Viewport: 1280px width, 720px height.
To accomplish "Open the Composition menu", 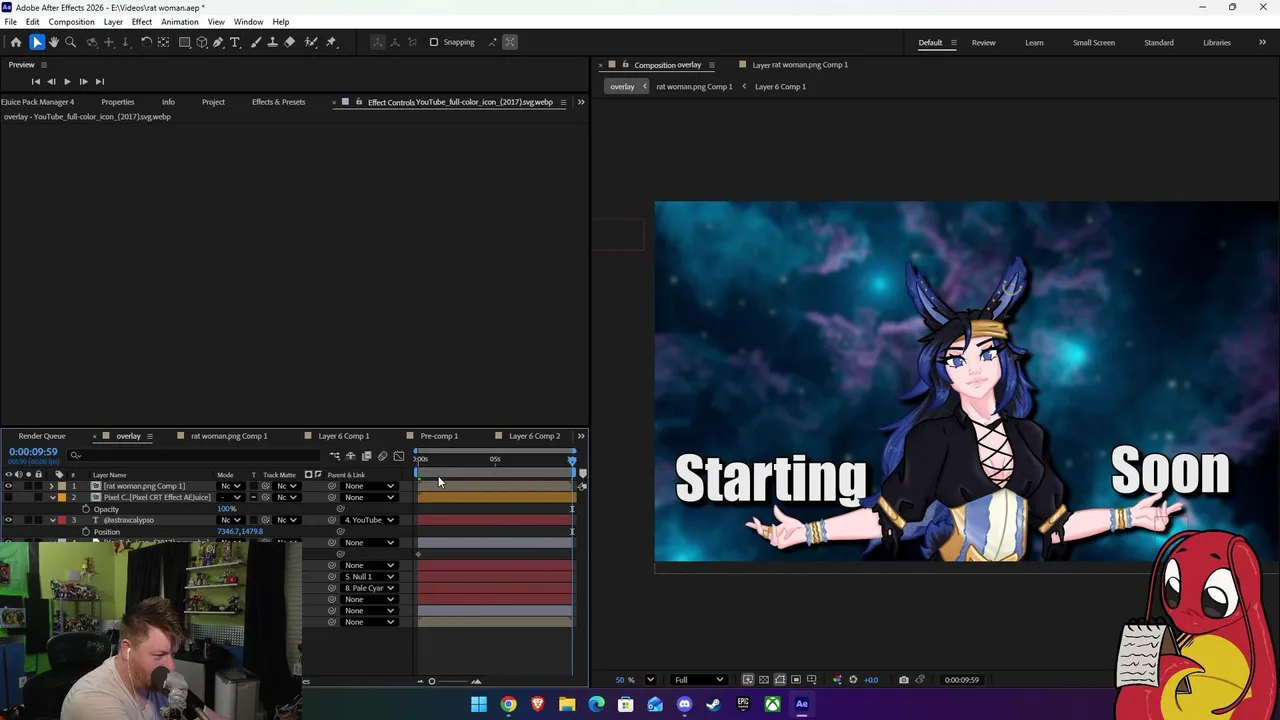I will 71,22.
